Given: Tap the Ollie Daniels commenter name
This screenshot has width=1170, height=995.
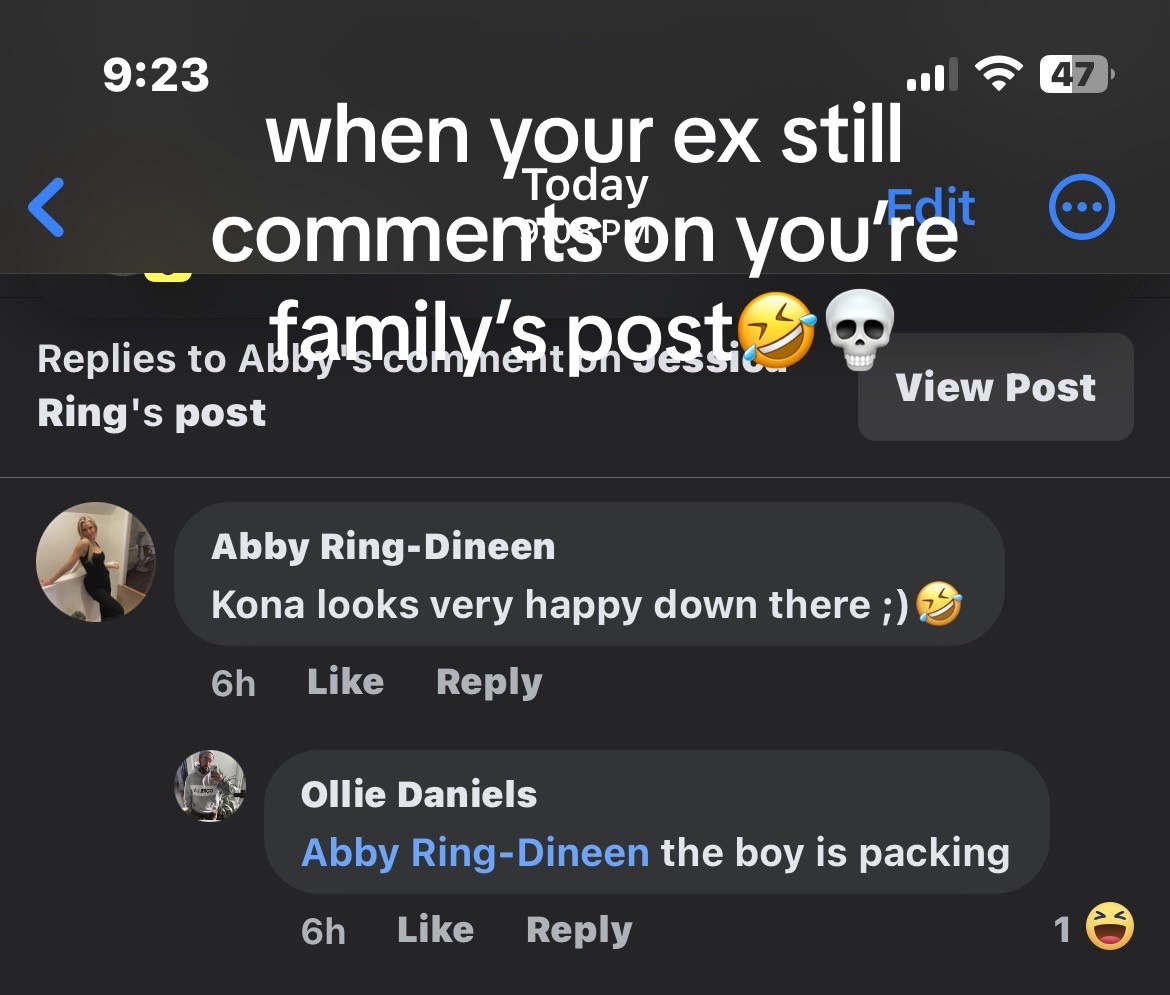Looking at the screenshot, I should click(x=418, y=795).
